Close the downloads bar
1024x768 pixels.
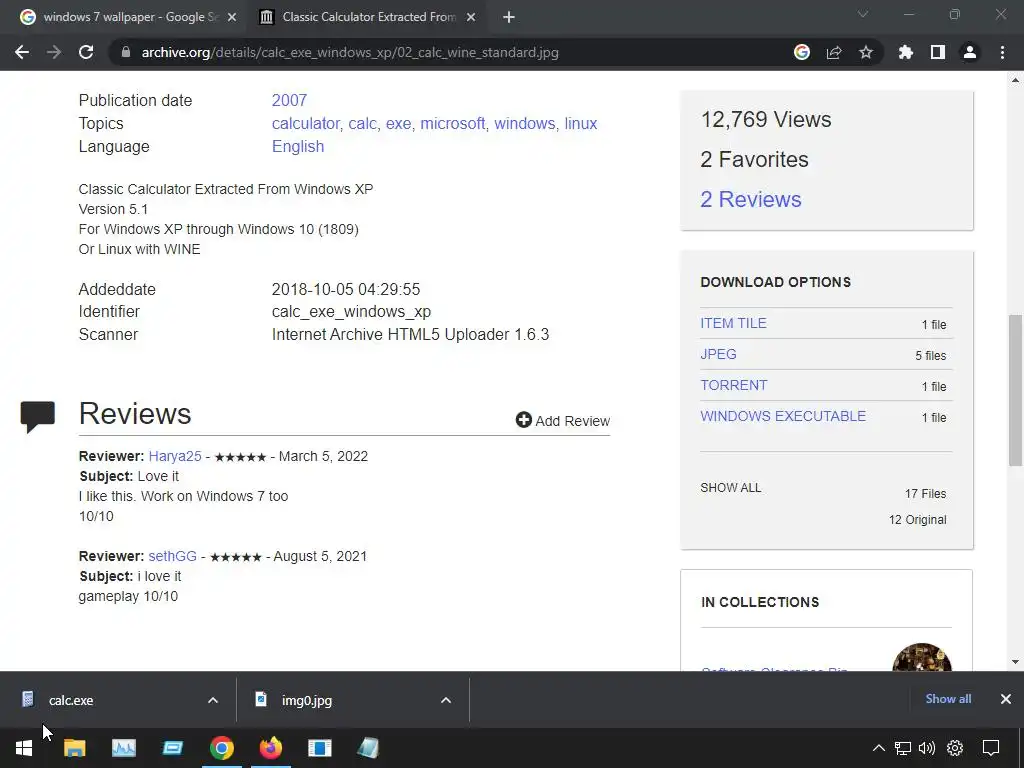(1006, 699)
